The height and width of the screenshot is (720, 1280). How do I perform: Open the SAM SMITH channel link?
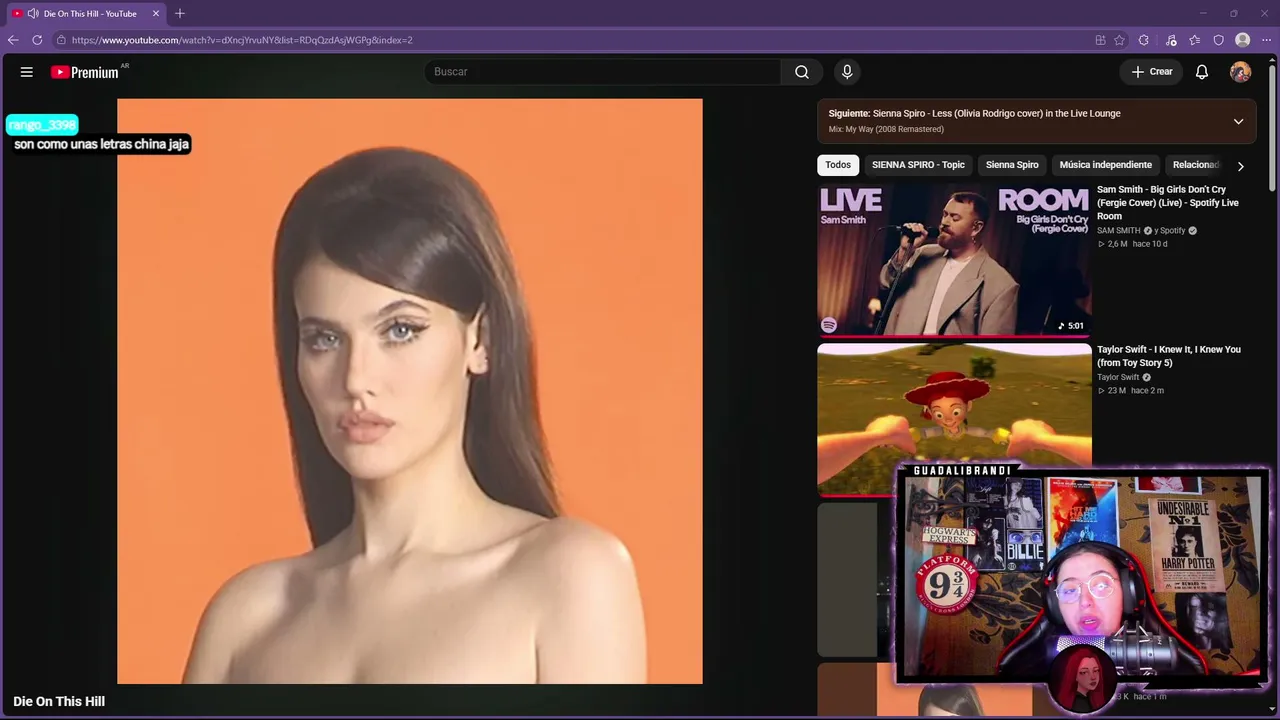coord(1118,231)
